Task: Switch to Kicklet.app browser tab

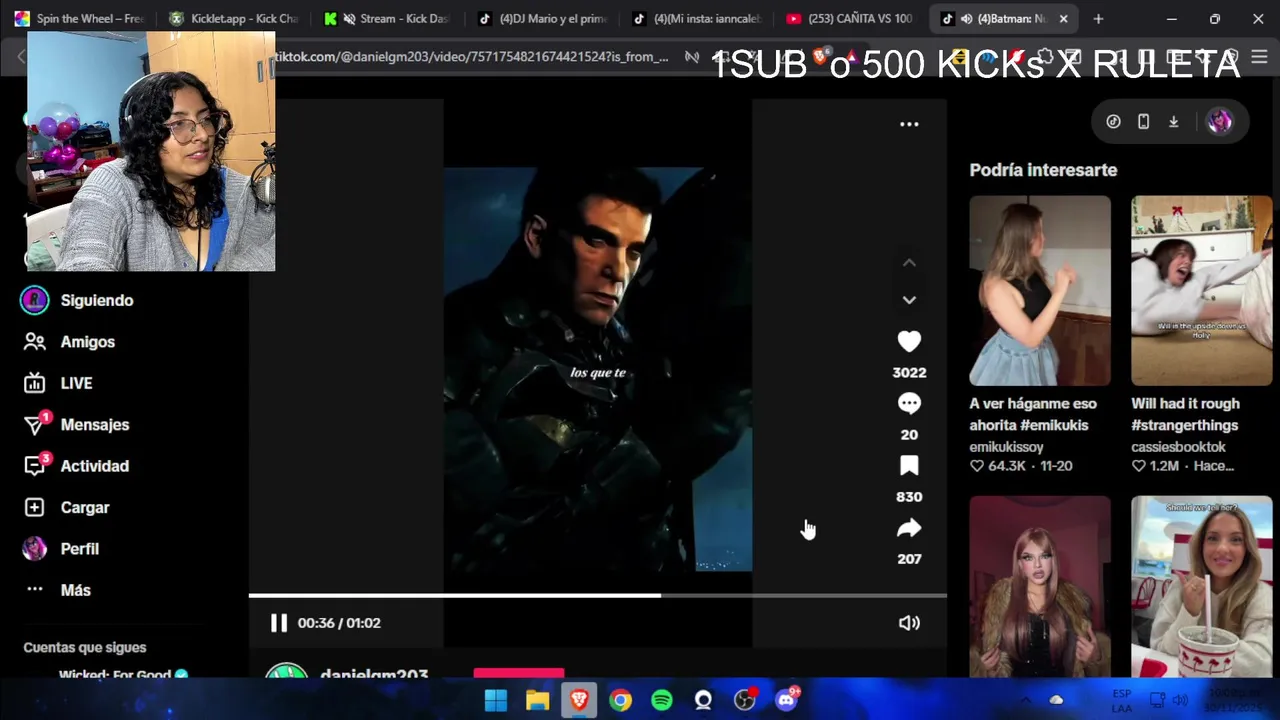Action: tap(235, 19)
